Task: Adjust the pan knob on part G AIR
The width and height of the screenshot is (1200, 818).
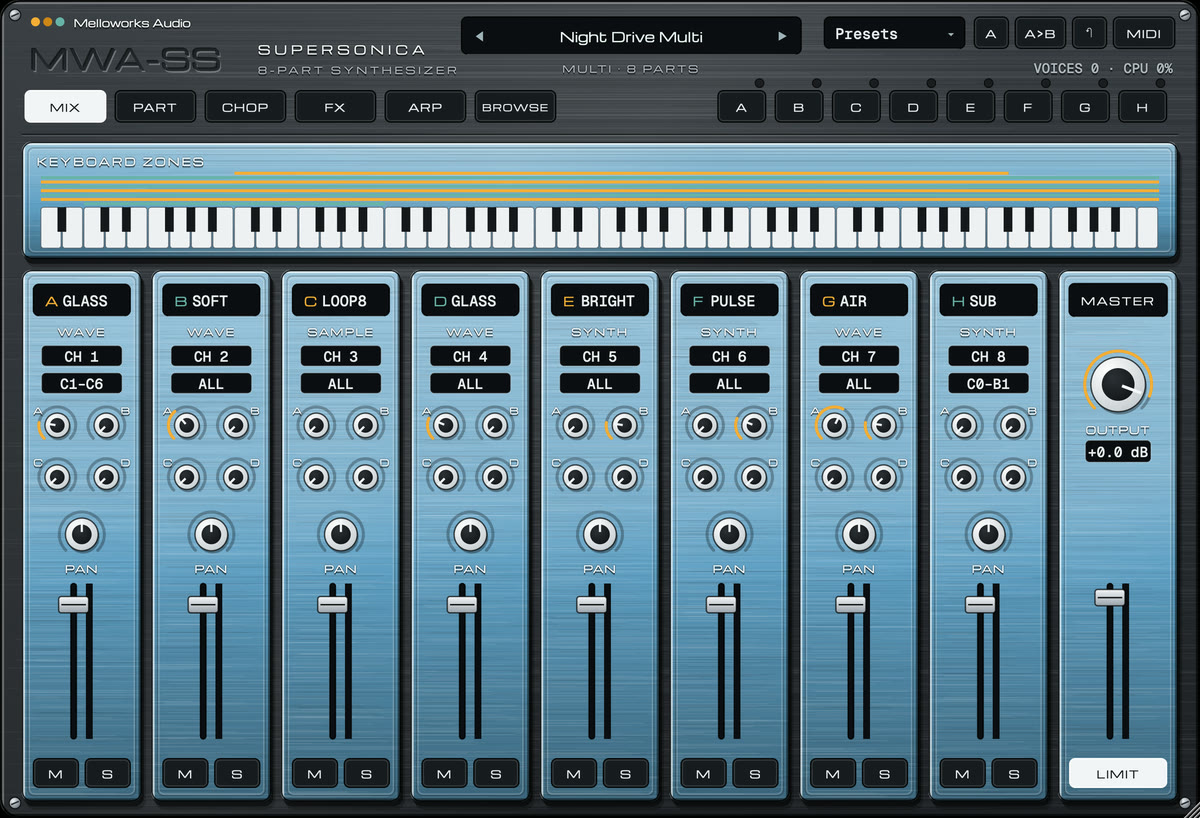Action: (859, 534)
